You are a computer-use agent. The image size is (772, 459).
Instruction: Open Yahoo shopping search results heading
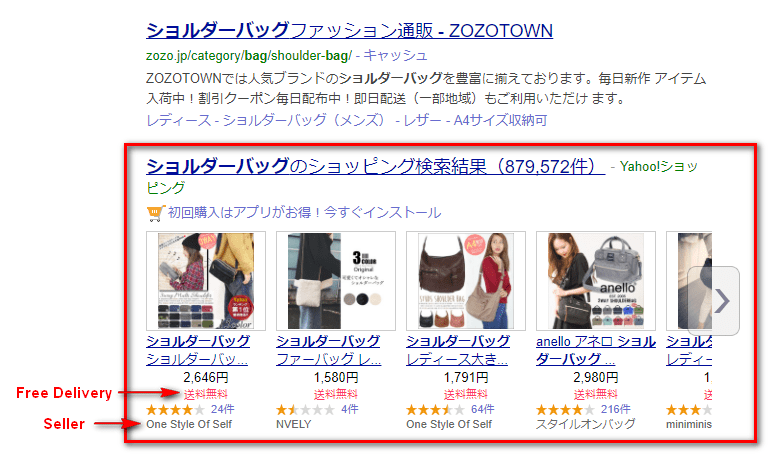click(376, 166)
